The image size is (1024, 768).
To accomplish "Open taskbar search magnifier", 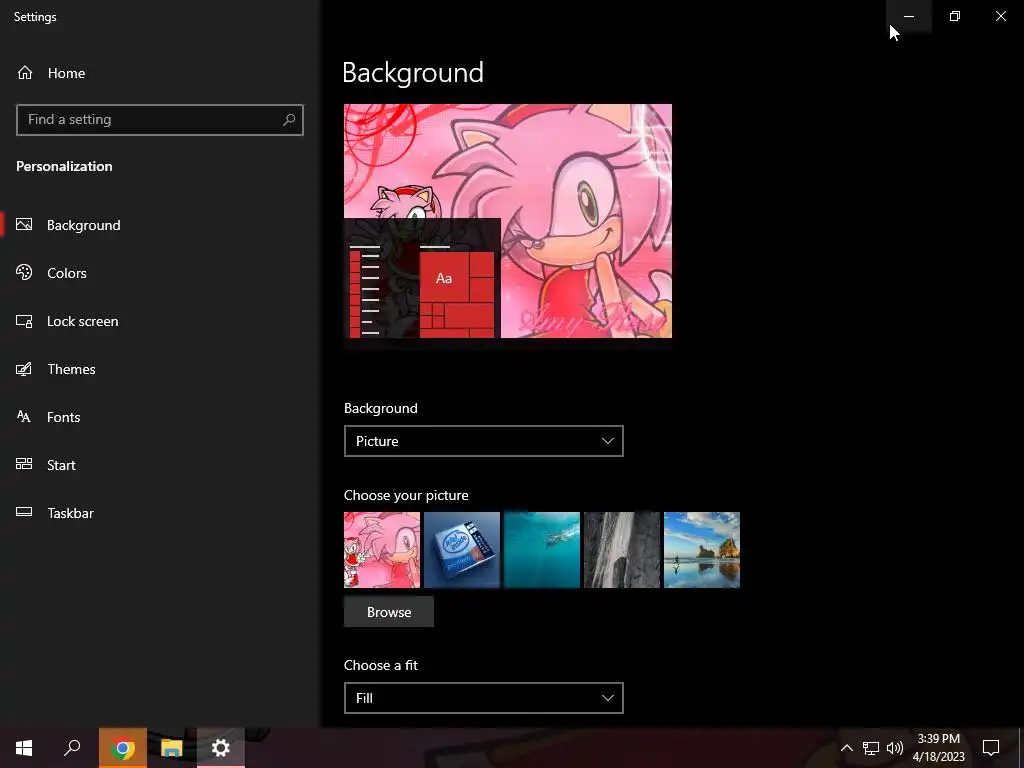I will coord(72,748).
